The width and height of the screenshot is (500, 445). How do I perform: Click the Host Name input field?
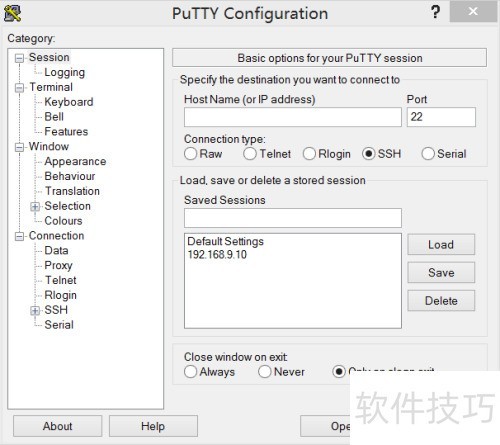[293, 117]
